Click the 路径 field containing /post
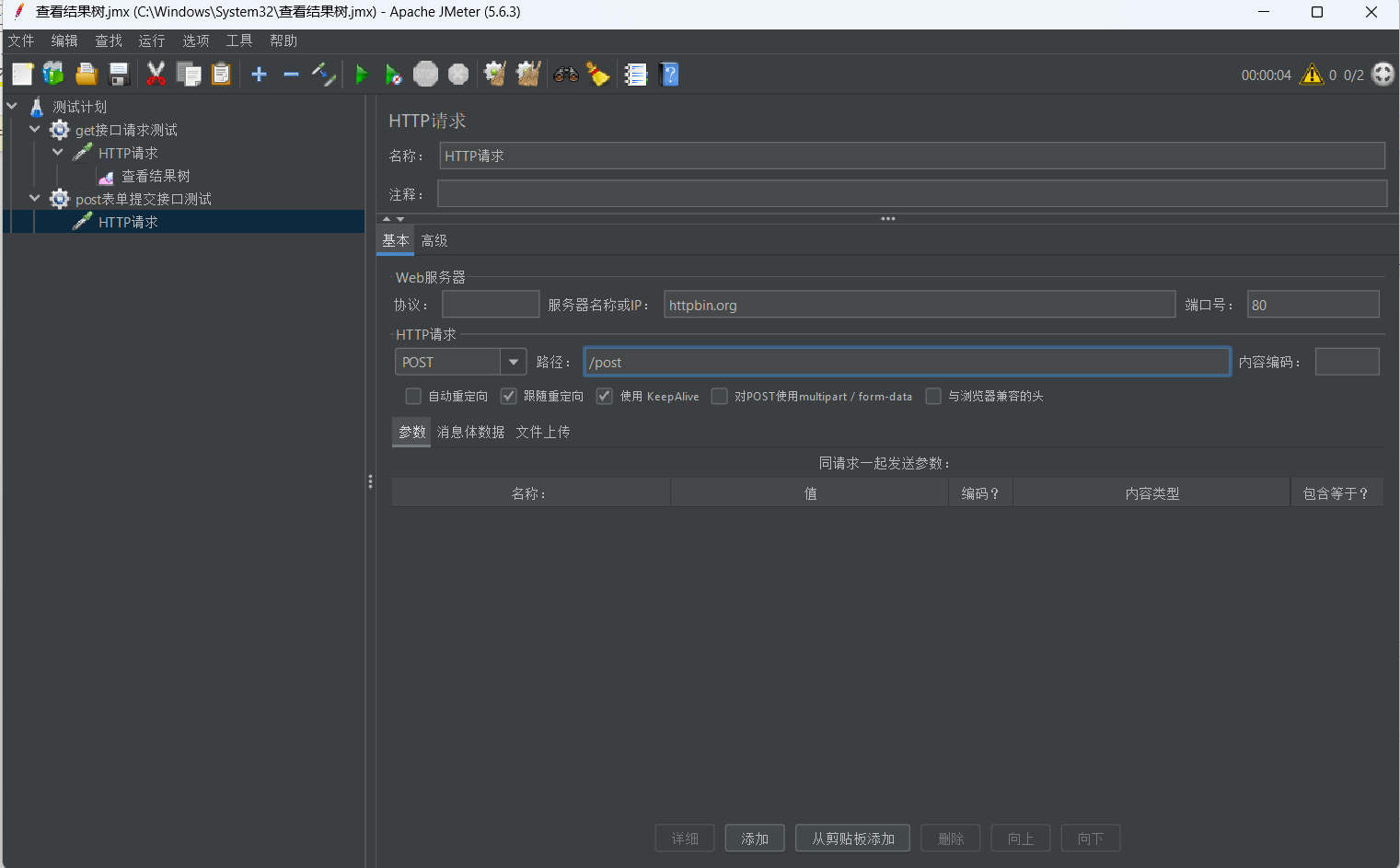The width and height of the screenshot is (1400, 868). tap(908, 362)
